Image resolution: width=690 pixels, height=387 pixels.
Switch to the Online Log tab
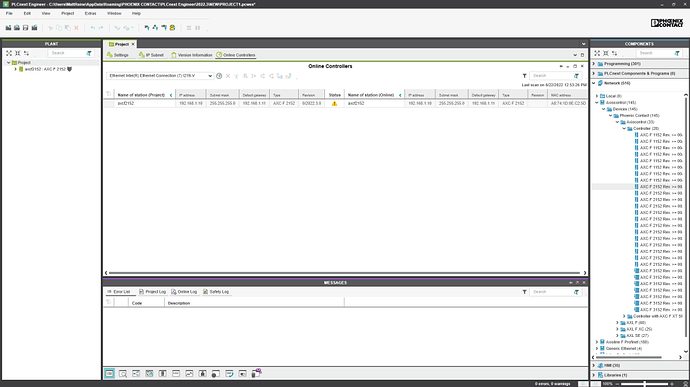(x=184, y=292)
